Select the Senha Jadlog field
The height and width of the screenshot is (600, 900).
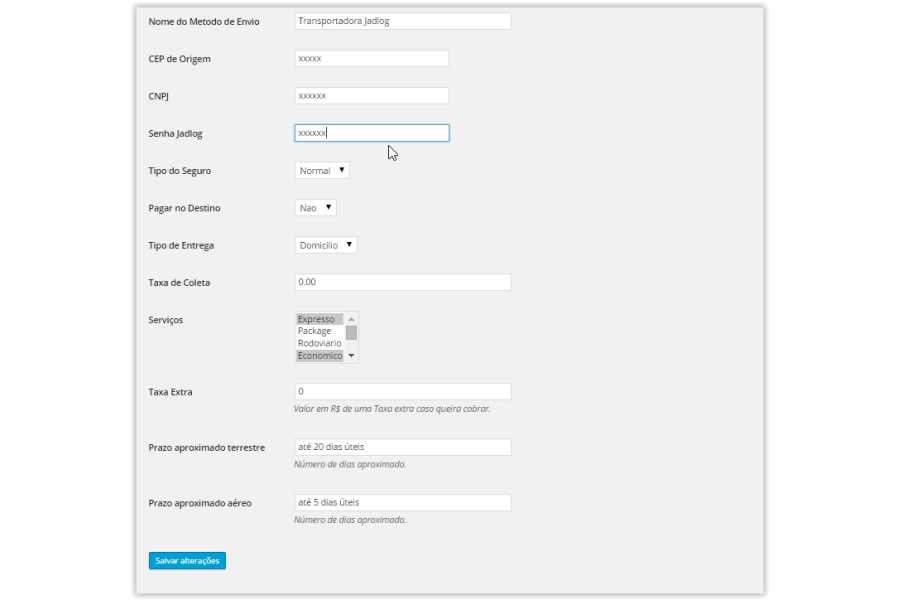[x=371, y=133]
